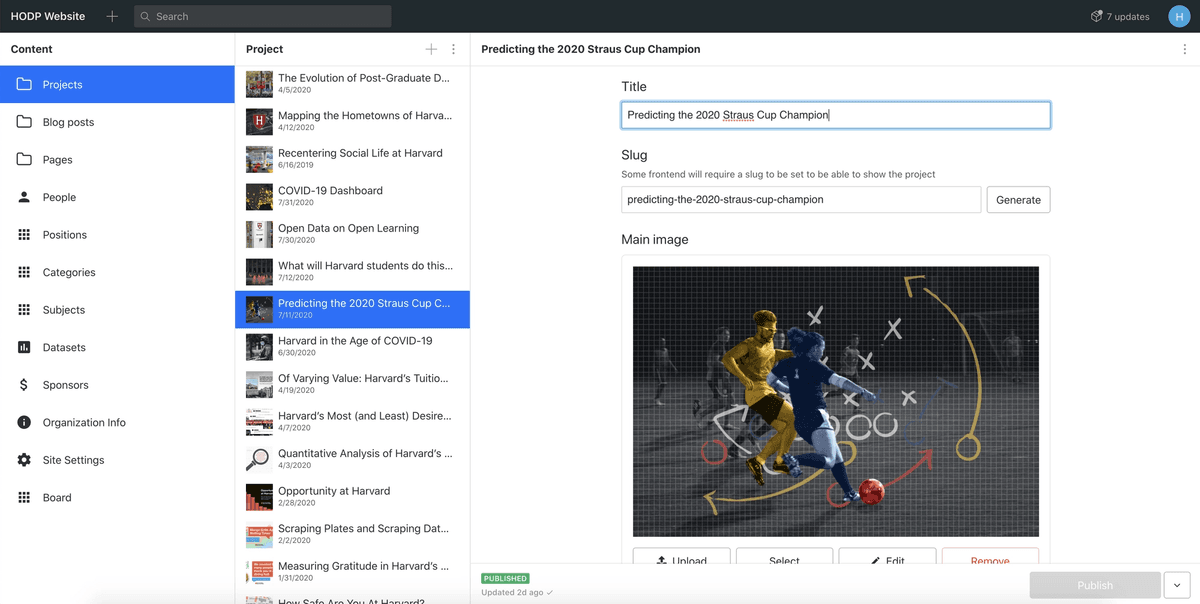The image size is (1200, 604).
Task: Click the Edit pencil icon
Action: 875,561
